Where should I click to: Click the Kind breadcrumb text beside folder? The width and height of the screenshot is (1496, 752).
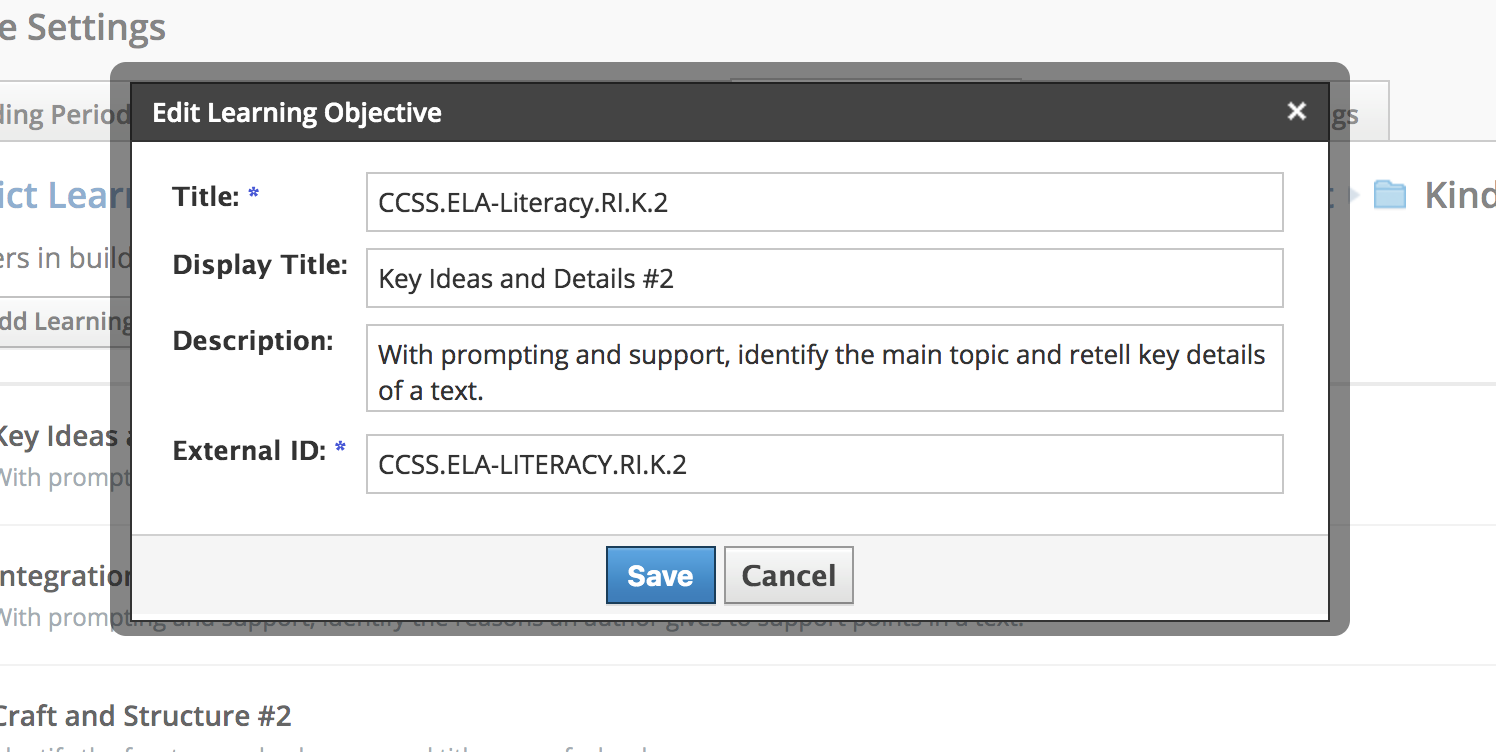tap(1458, 194)
